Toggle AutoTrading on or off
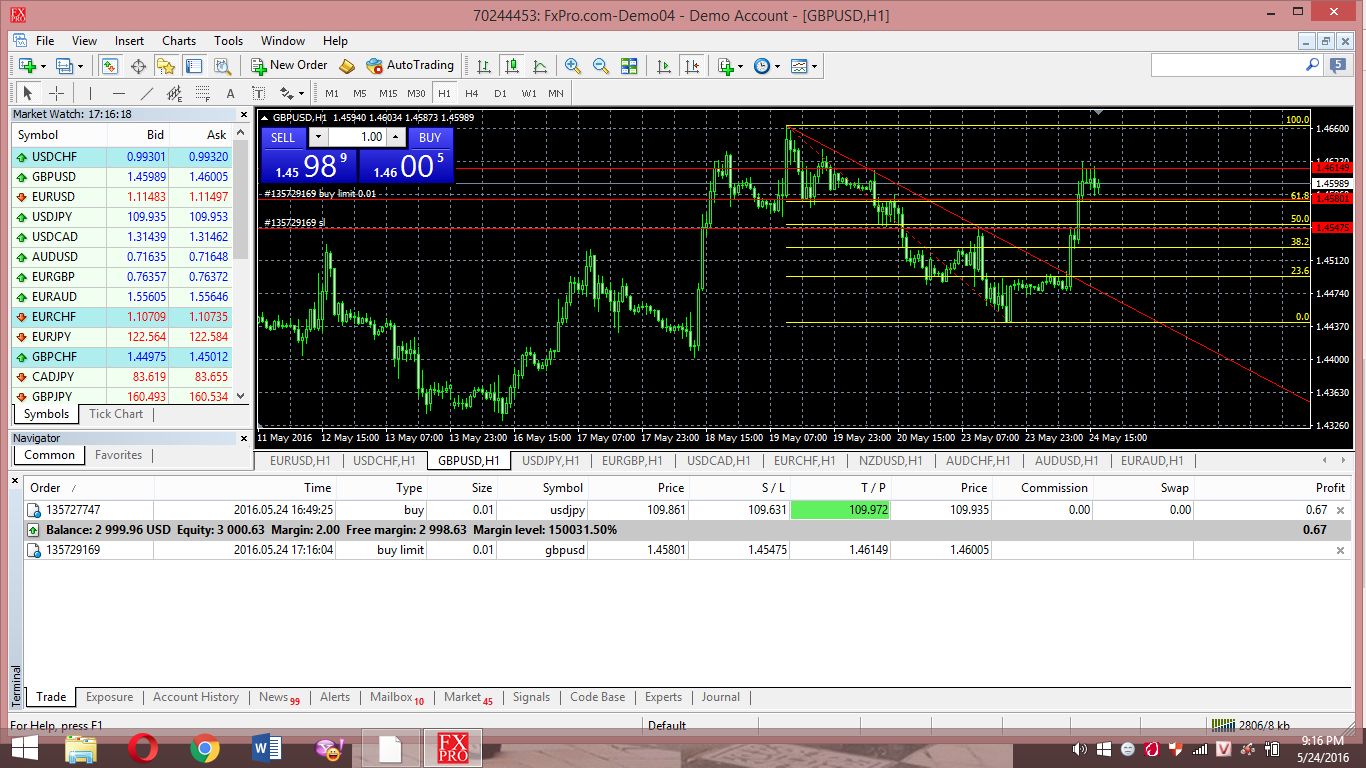Viewport: 1366px width, 768px height. tap(410, 66)
